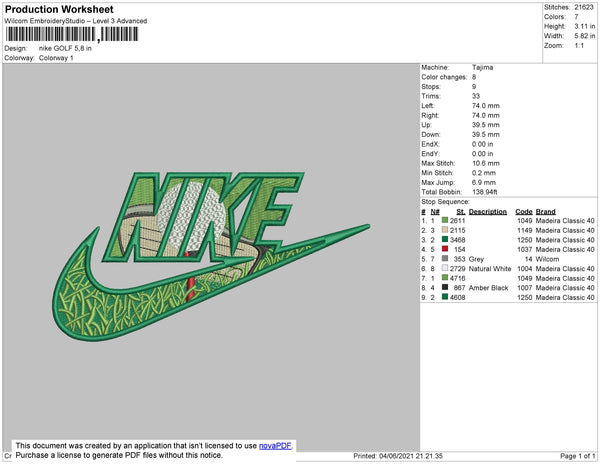
Task: Open the novaPDF link in the notice
Action: click(275, 446)
